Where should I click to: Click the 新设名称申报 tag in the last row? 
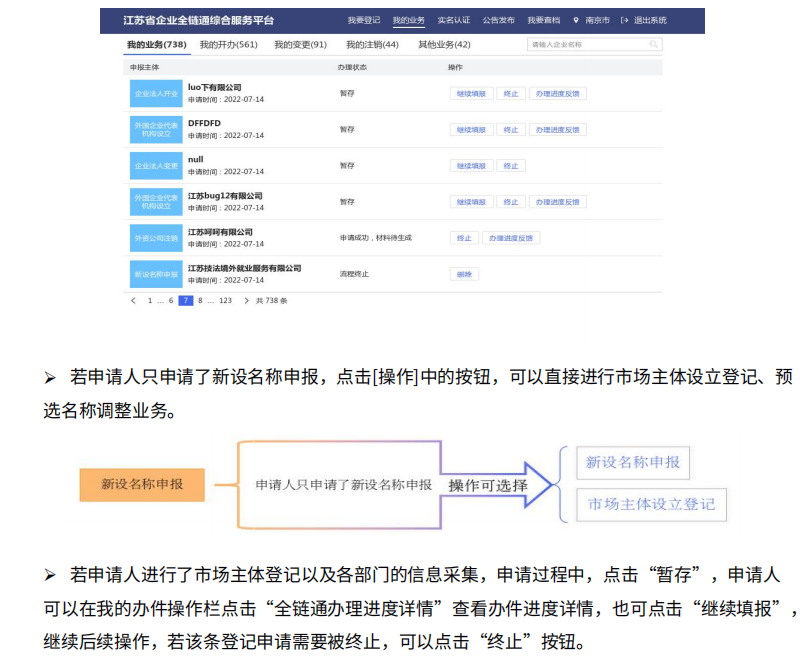coord(156,274)
